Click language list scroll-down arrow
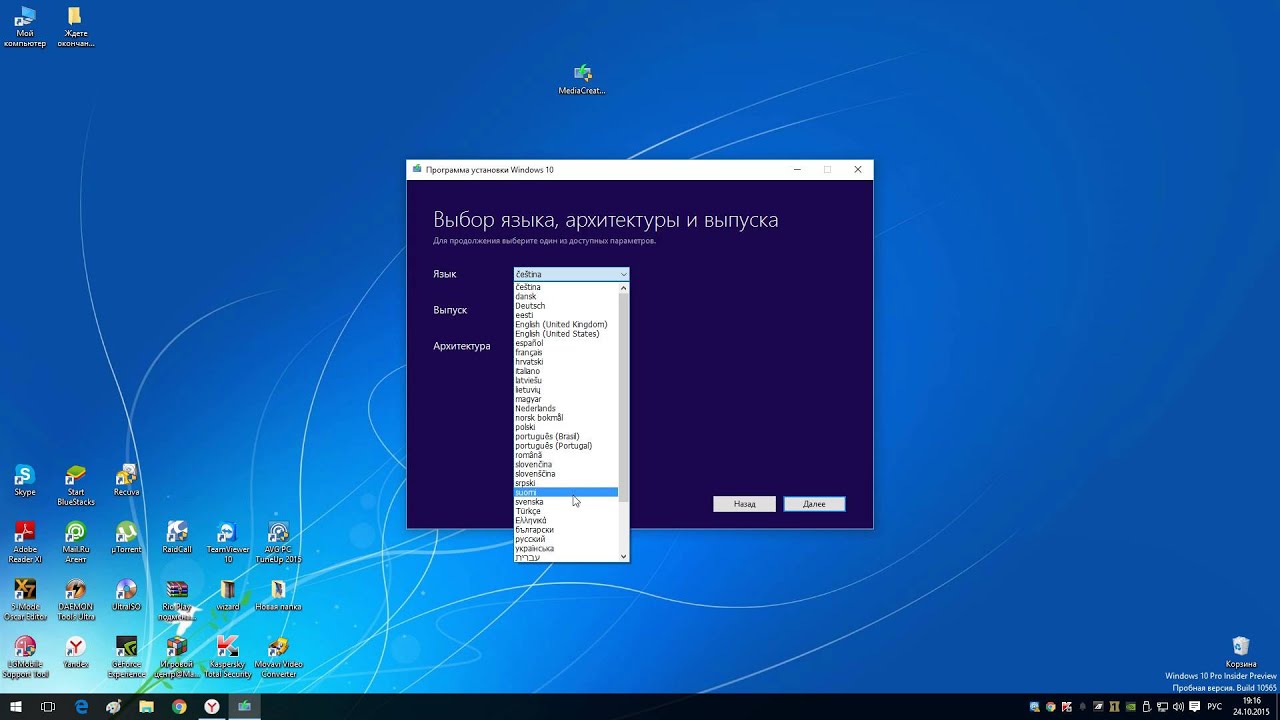The width and height of the screenshot is (1280, 720). click(624, 556)
